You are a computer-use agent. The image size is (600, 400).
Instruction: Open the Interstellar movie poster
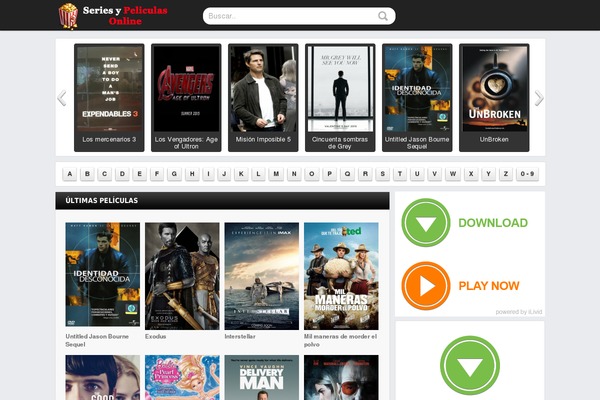pyautogui.click(x=262, y=276)
